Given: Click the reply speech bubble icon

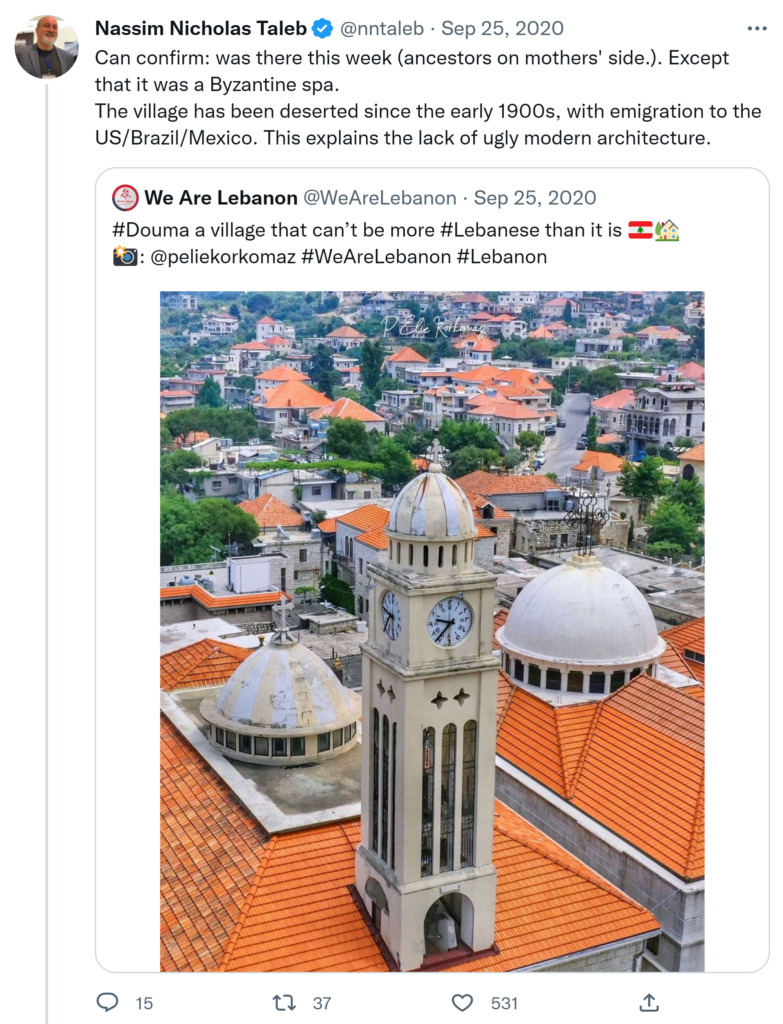Looking at the screenshot, I should coord(107,1002).
